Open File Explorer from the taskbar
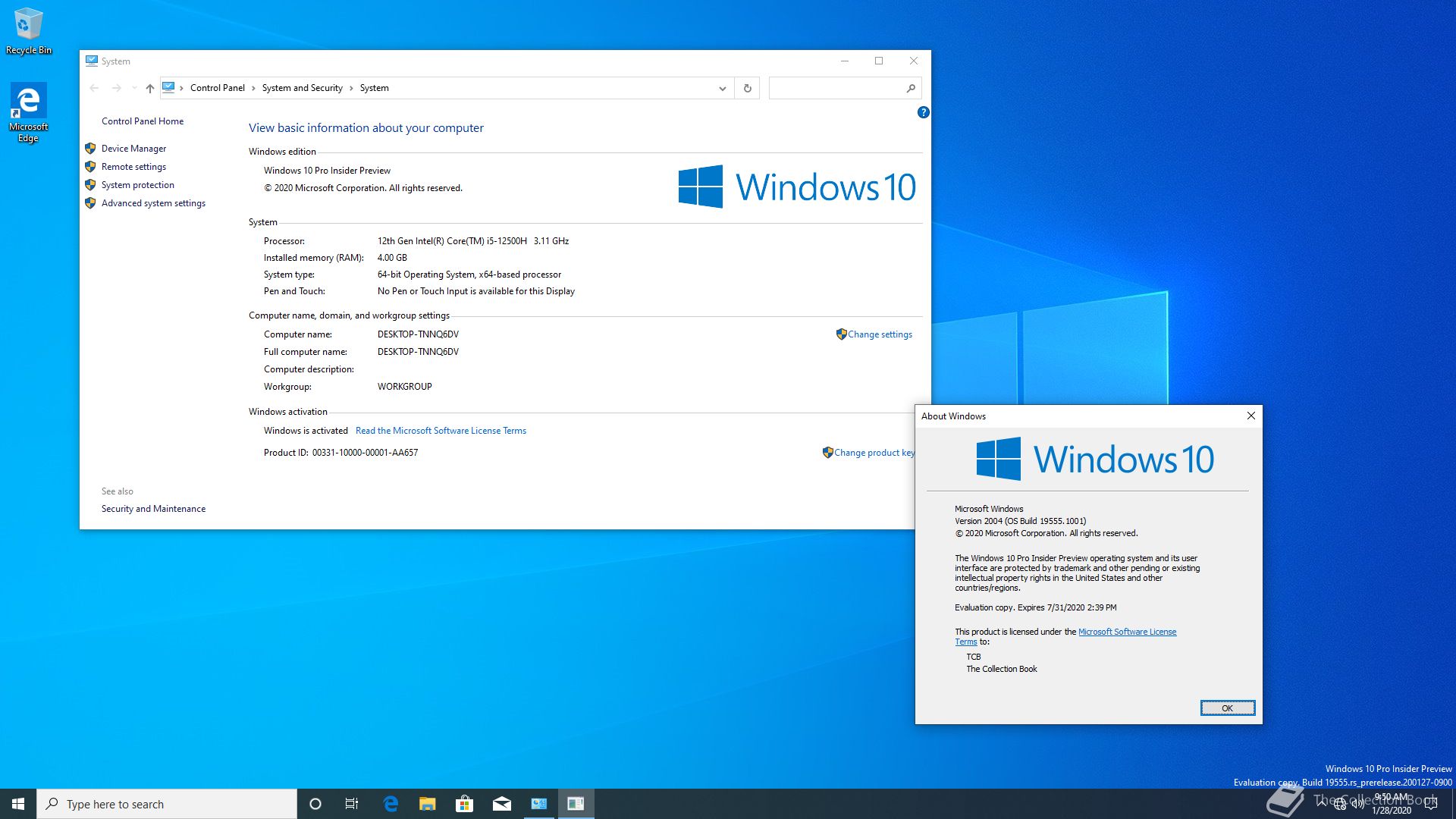Image resolution: width=1456 pixels, height=819 pixels. click(x=428, y=804)
